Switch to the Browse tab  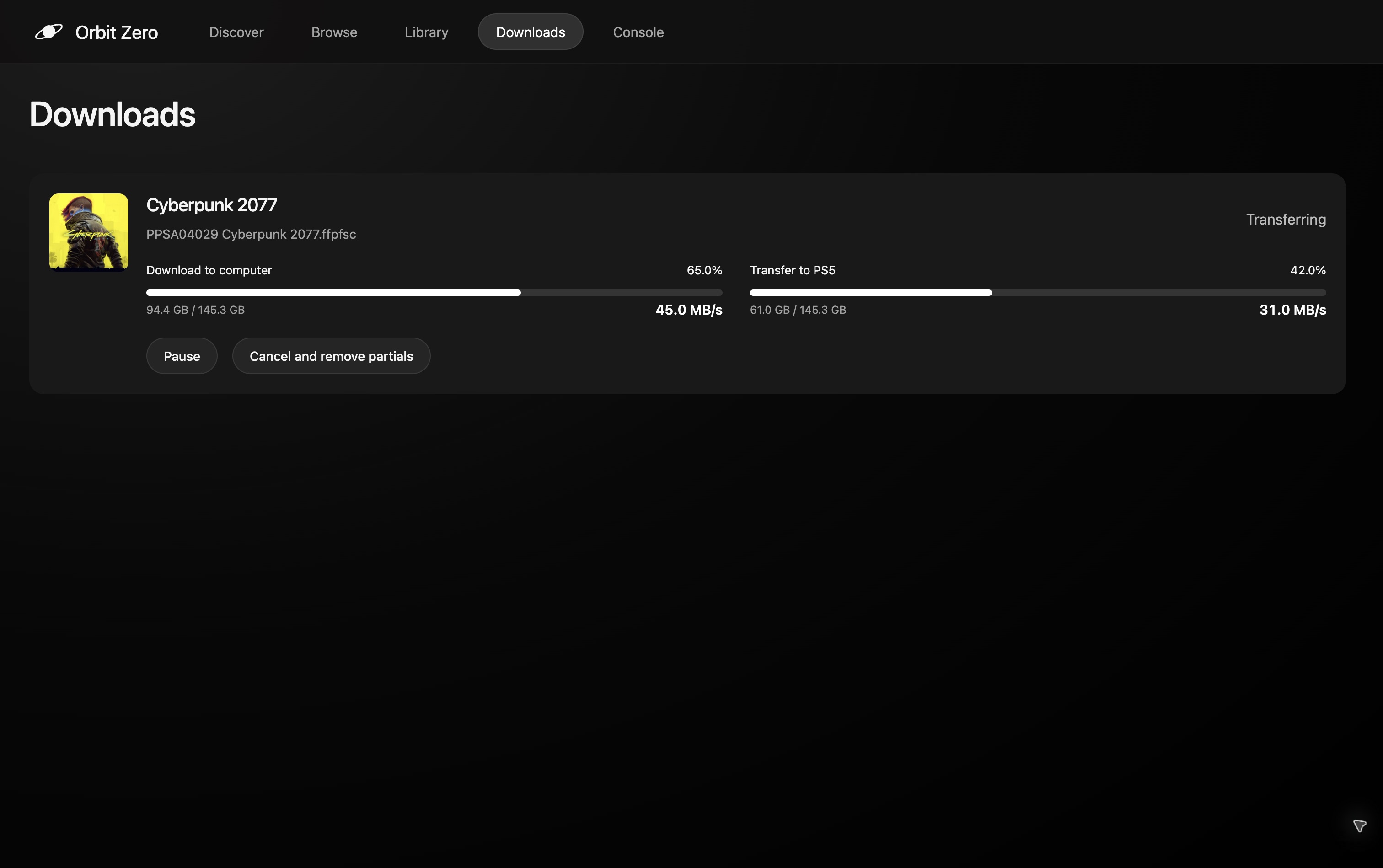click(334, 32)
